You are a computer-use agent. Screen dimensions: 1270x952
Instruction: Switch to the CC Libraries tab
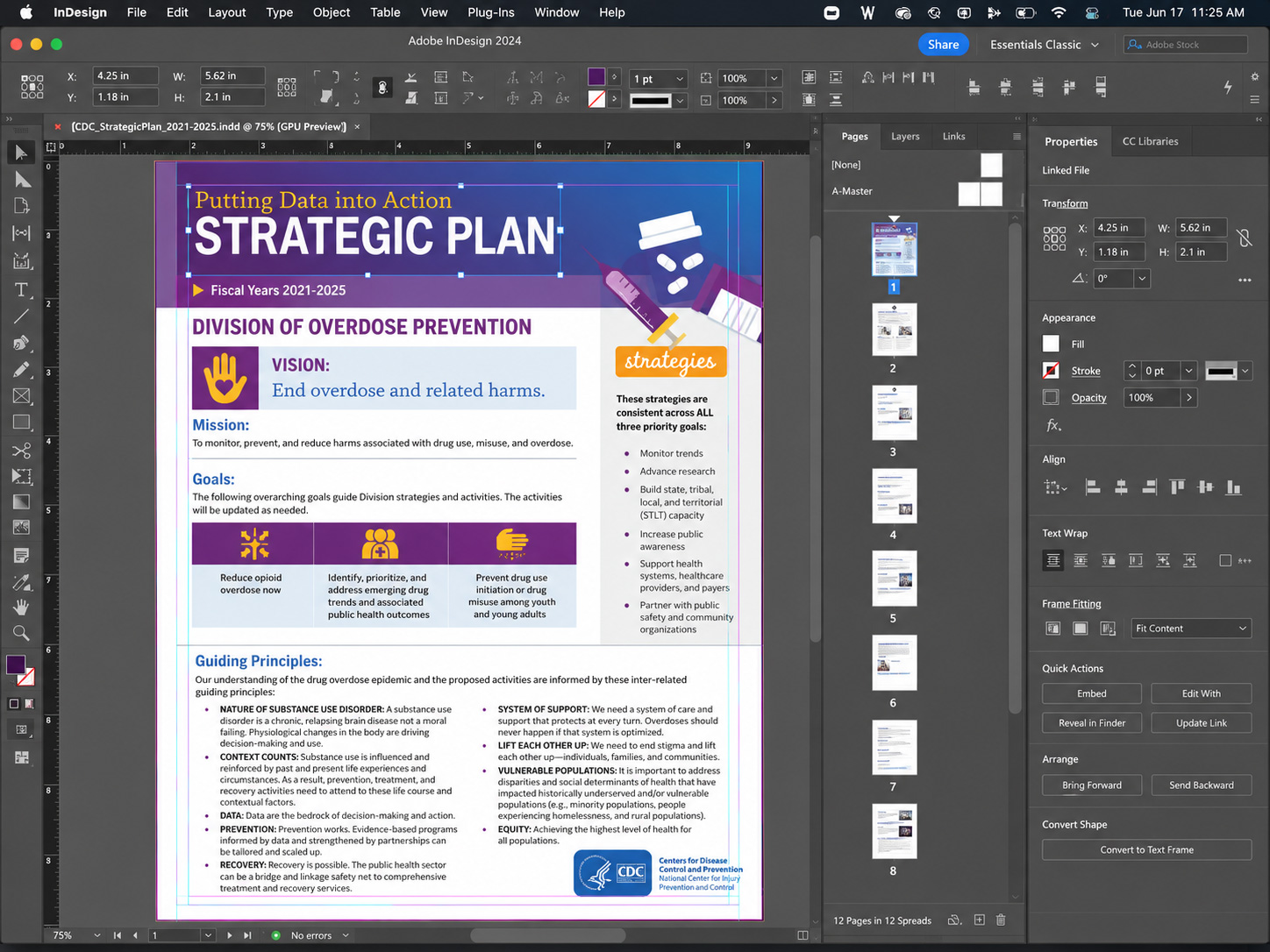pyautogui.click(x=1150, y=141)
